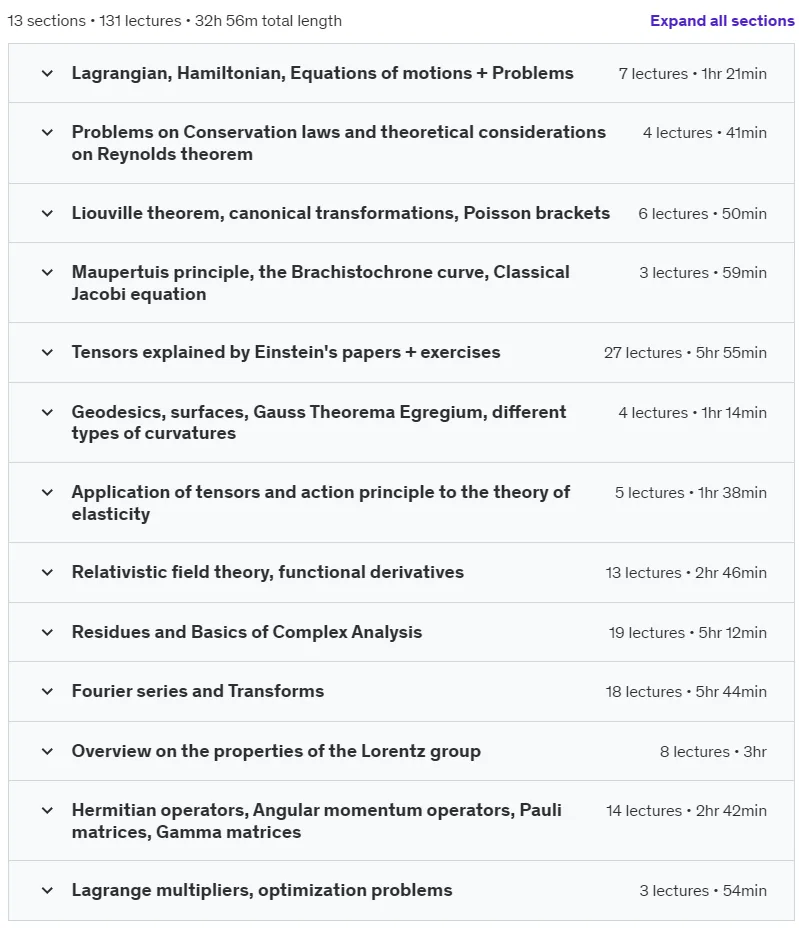The image size is (799, 931).
Task: Select the Fourier series and Transforms heading
Action: (x=198, y=691)
